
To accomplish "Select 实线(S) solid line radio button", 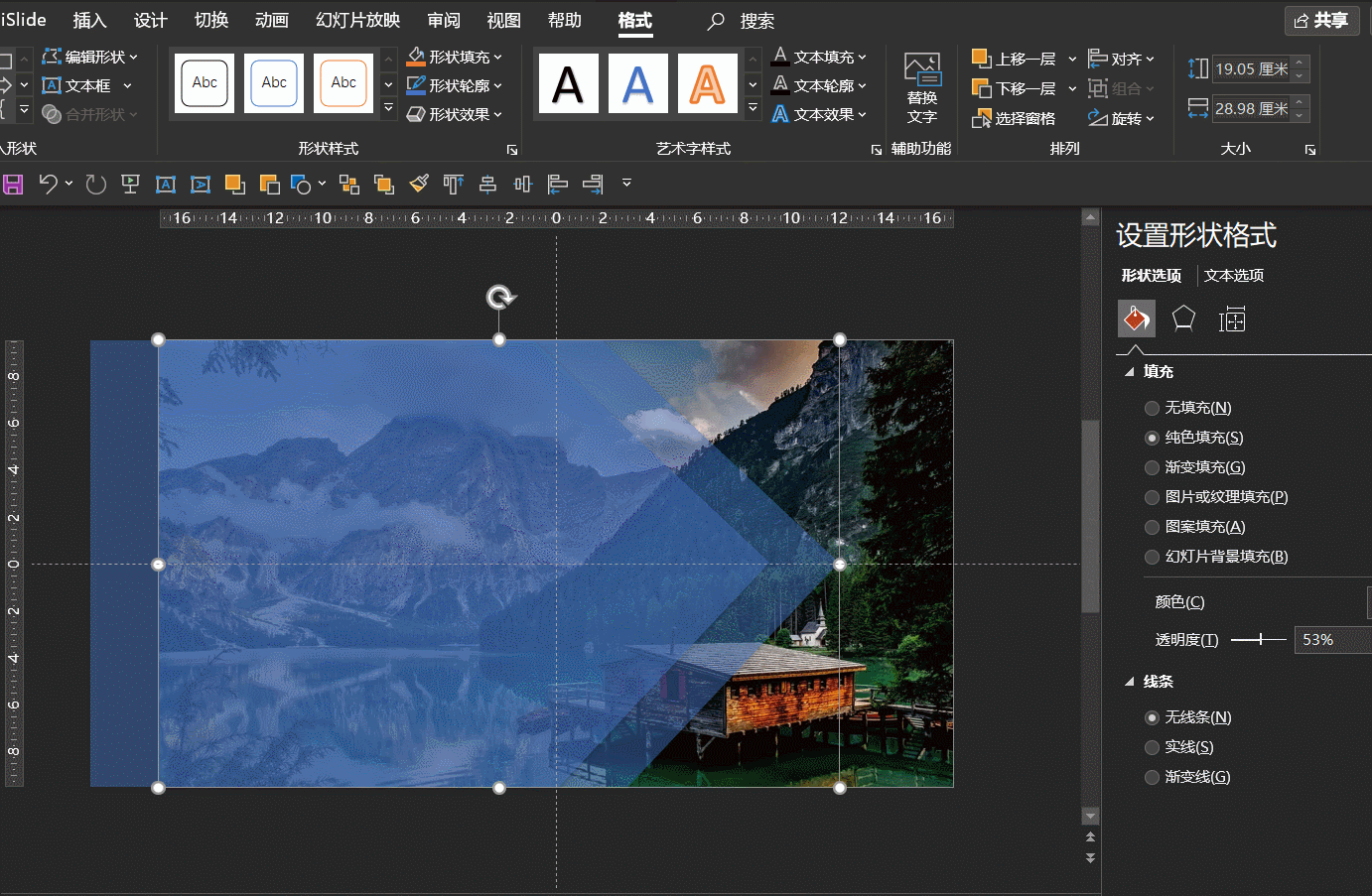I will coord(1152,747).
